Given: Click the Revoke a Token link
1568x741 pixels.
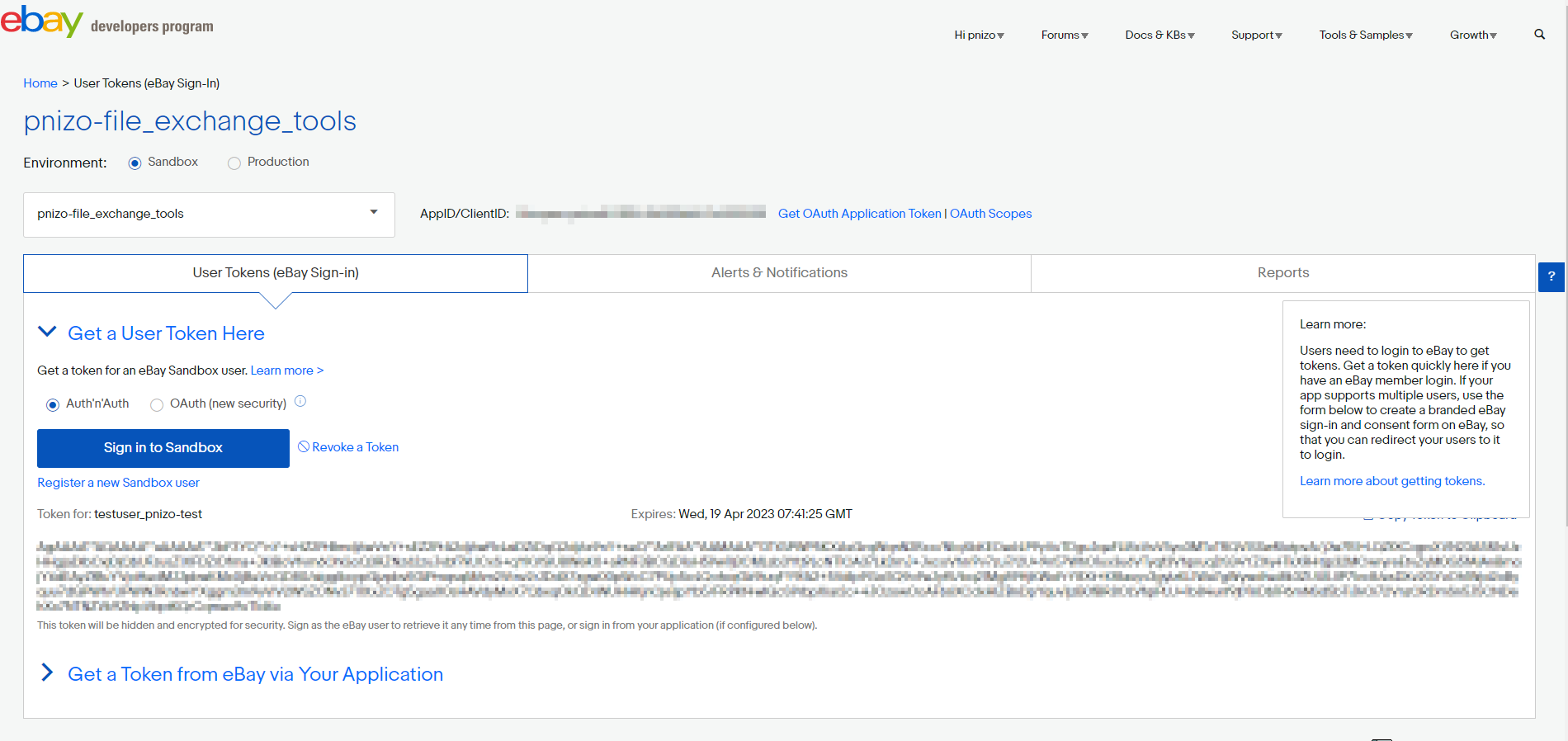Looking at the screenshot, I should tap(348, 447).
